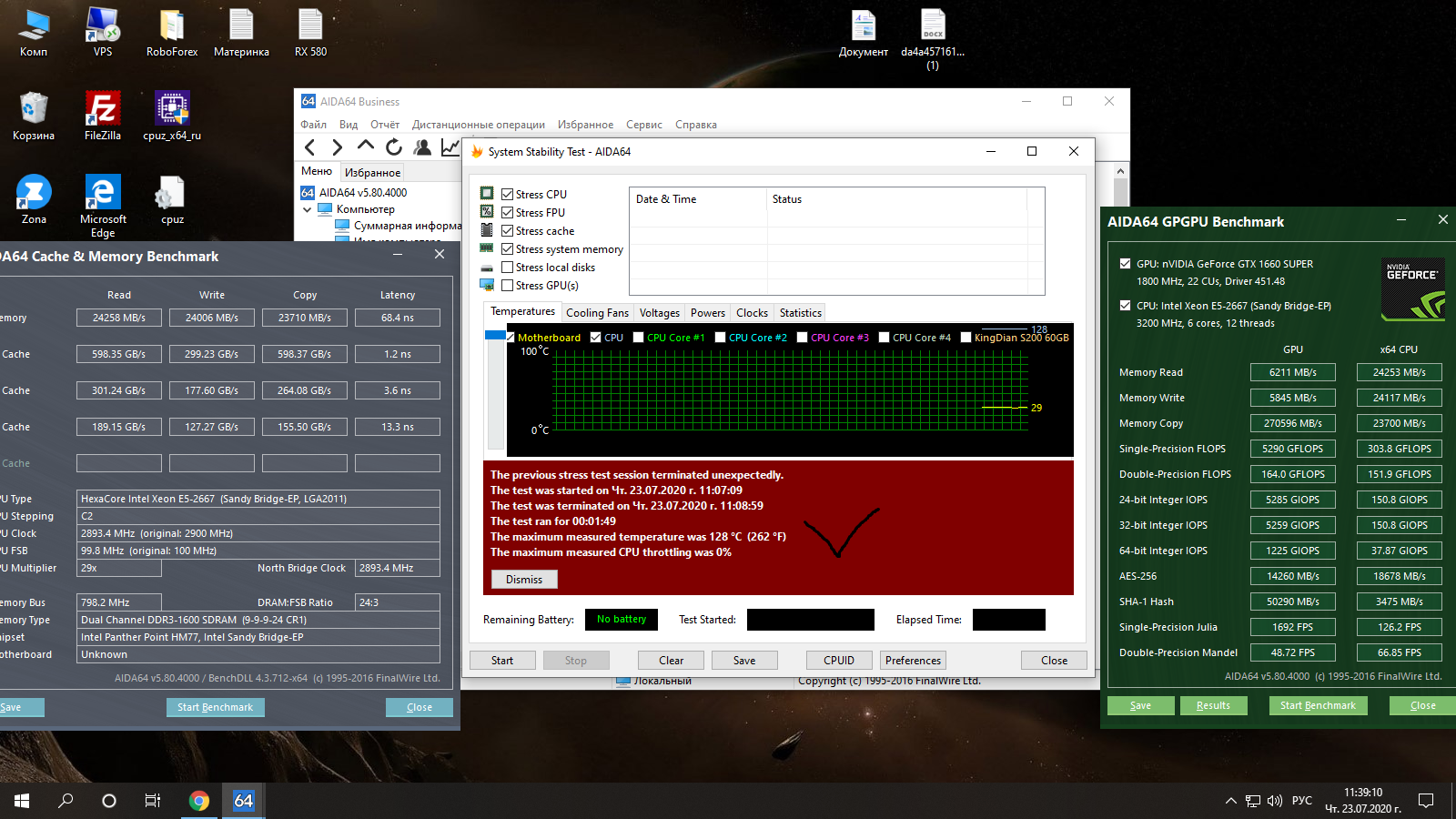
Task: Switch to the Избранное tab in AIDA64
Action: pyautogui.click(x=373, y=173)
